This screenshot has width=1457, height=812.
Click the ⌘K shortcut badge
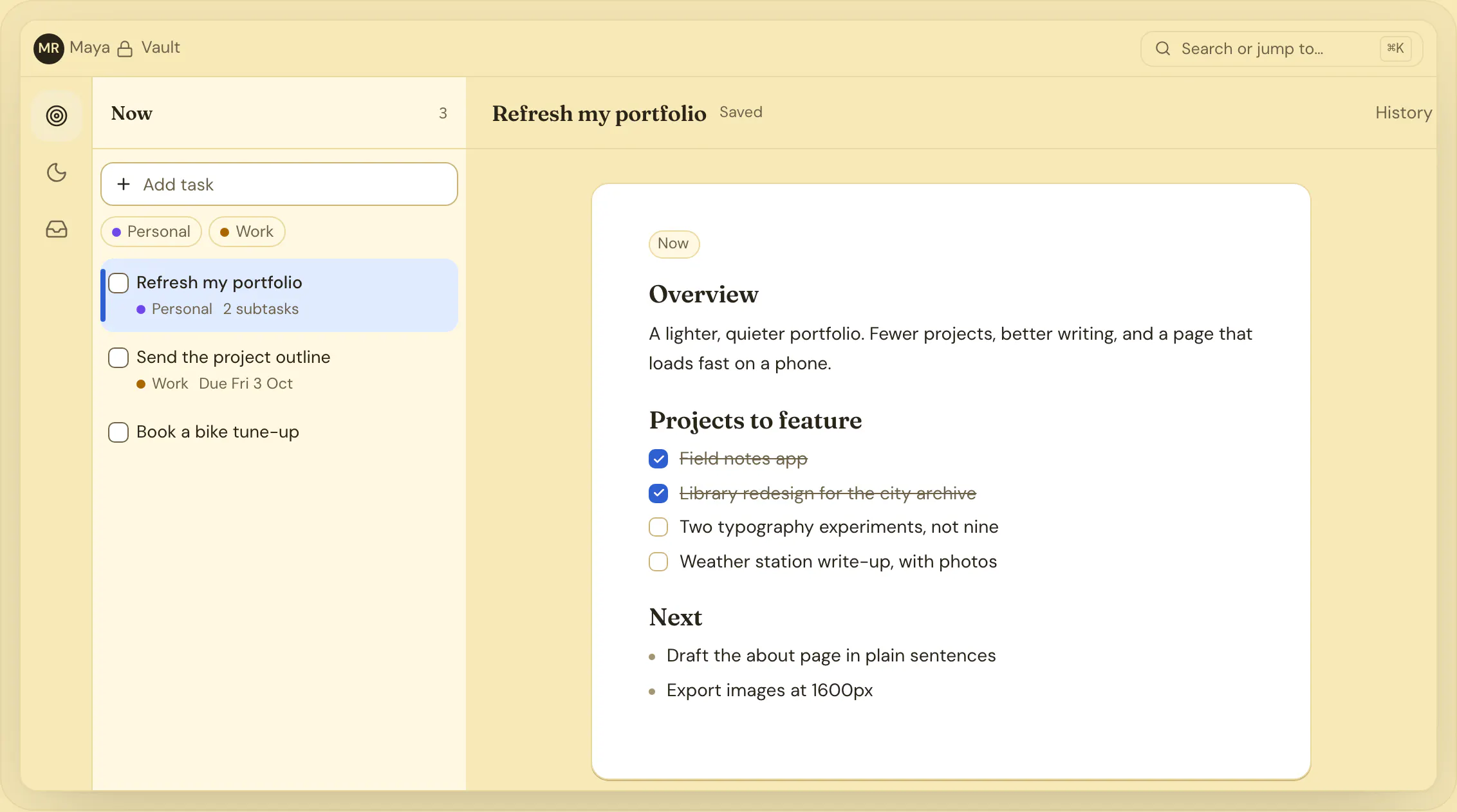[1395, 48]
